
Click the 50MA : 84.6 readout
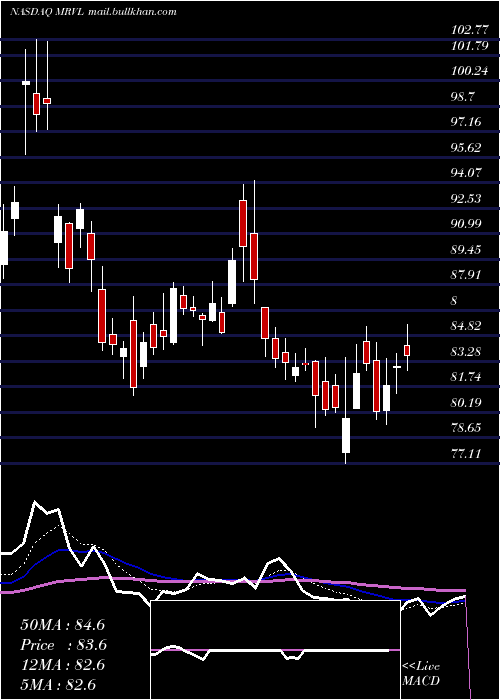(63, 625)
